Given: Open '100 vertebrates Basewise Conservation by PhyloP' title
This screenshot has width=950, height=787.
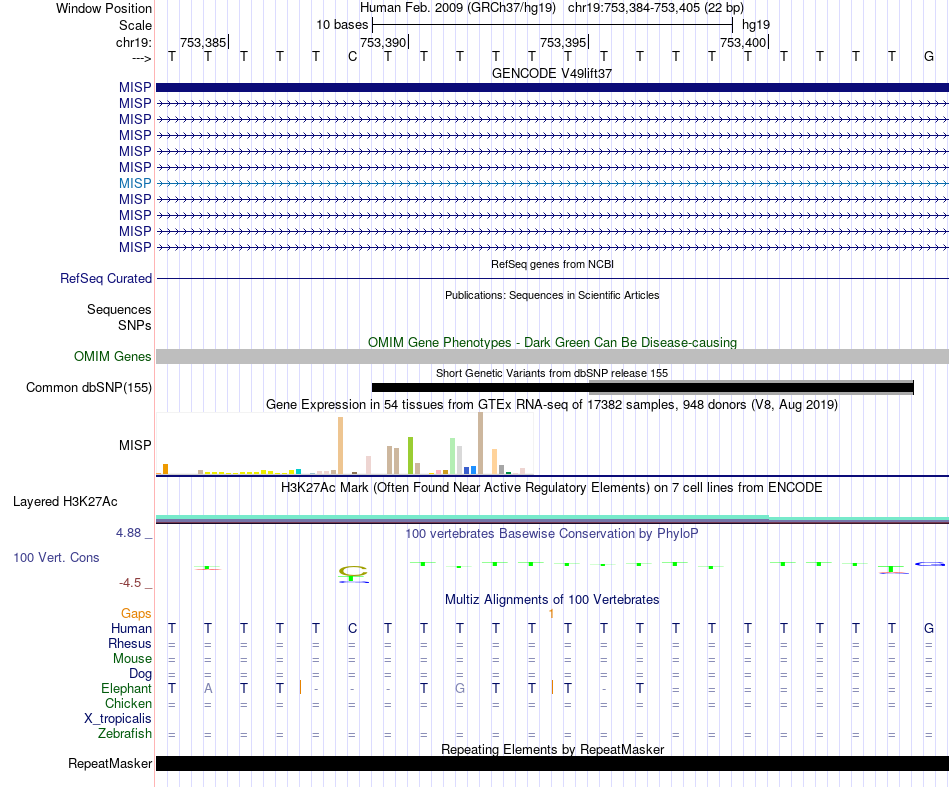Looking at the screenshot, I should 552,534.
